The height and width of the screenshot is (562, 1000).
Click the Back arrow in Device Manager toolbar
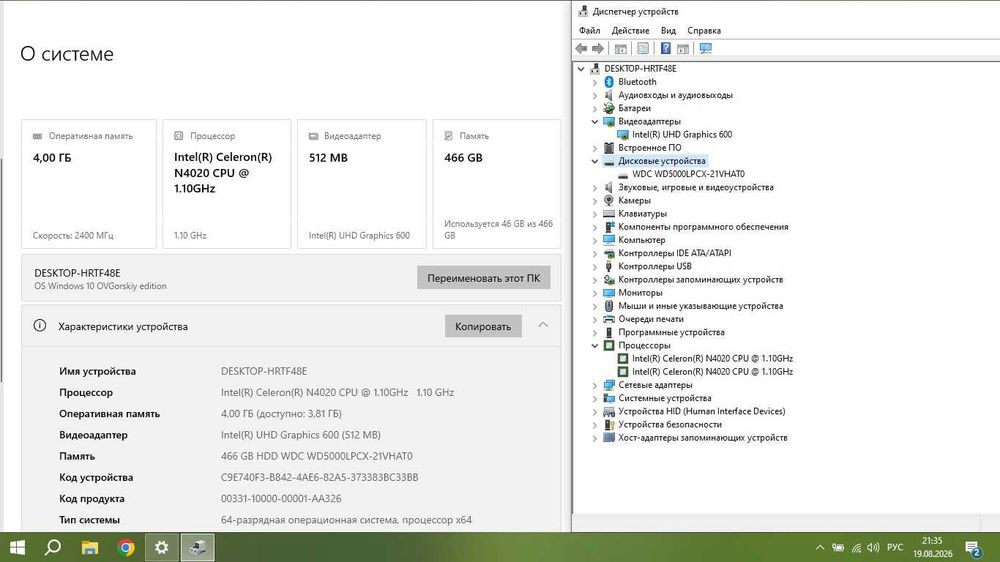click(x=581, y=48)
